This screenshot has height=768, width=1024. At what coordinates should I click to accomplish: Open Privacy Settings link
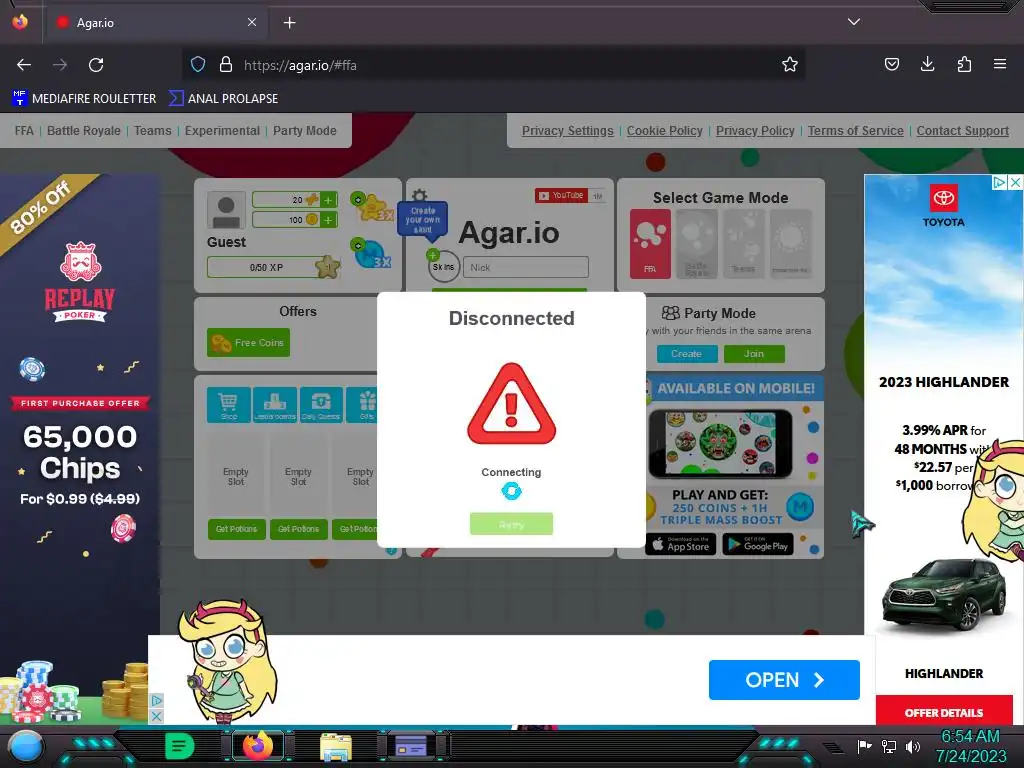568,131
